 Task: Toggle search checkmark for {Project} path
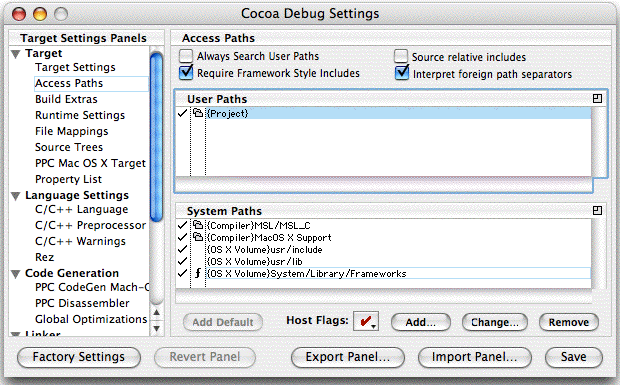click(x=182, y=113)
